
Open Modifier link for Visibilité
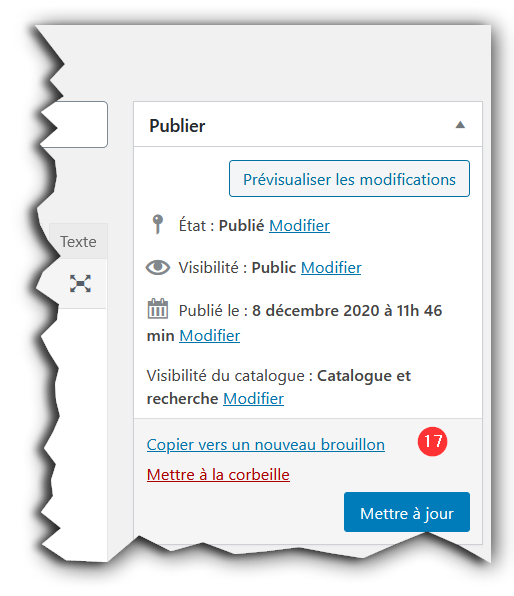[x=331, y=267]
